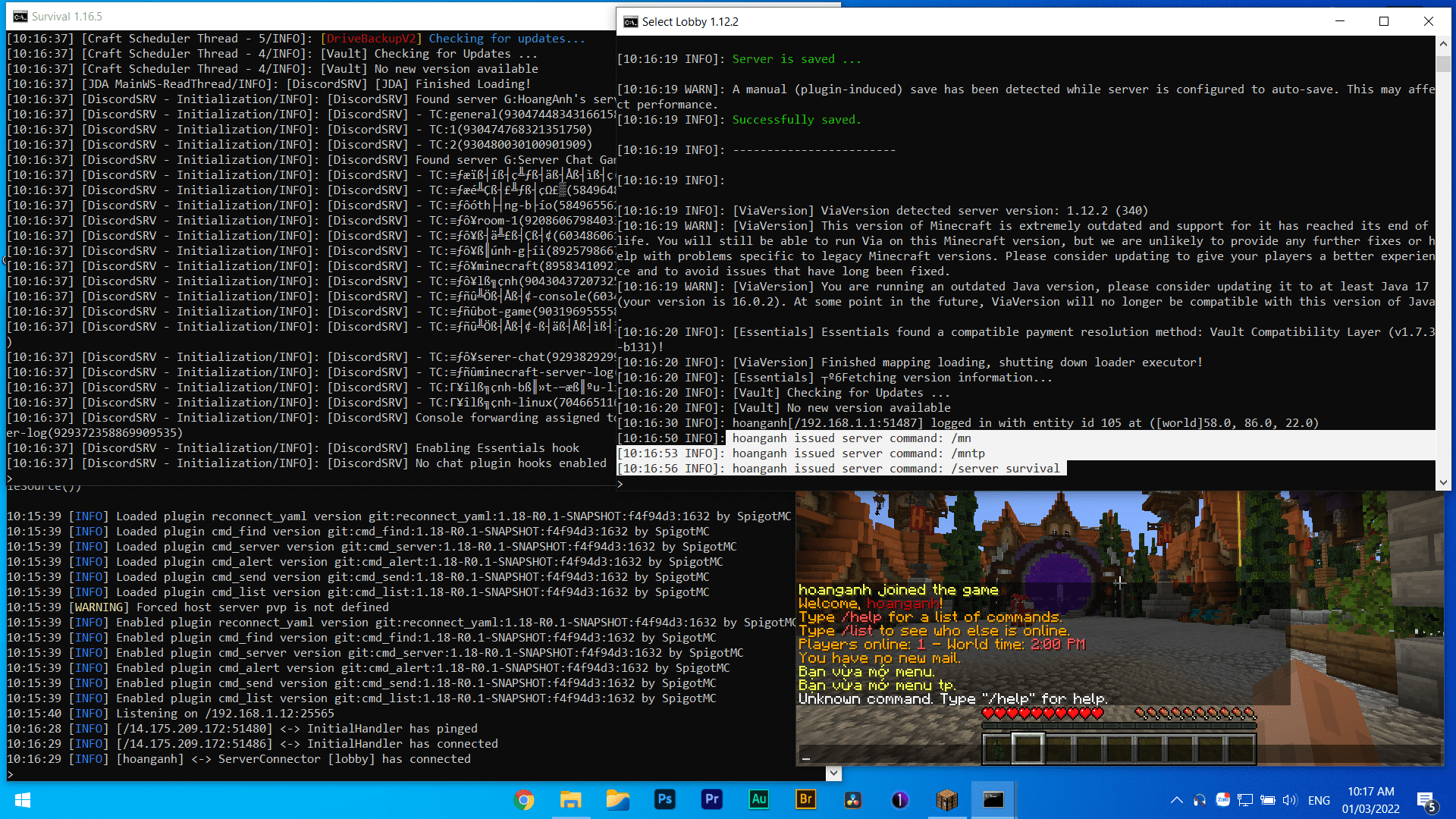The image size is (1456, 819).
Task: Open the volume control in the tray
Action: (1289, 800)
